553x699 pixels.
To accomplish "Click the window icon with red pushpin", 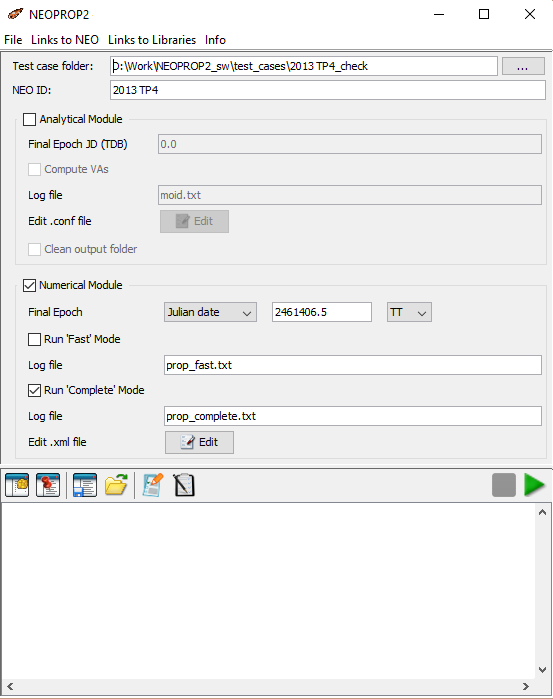I will click(x=48, y=485).
